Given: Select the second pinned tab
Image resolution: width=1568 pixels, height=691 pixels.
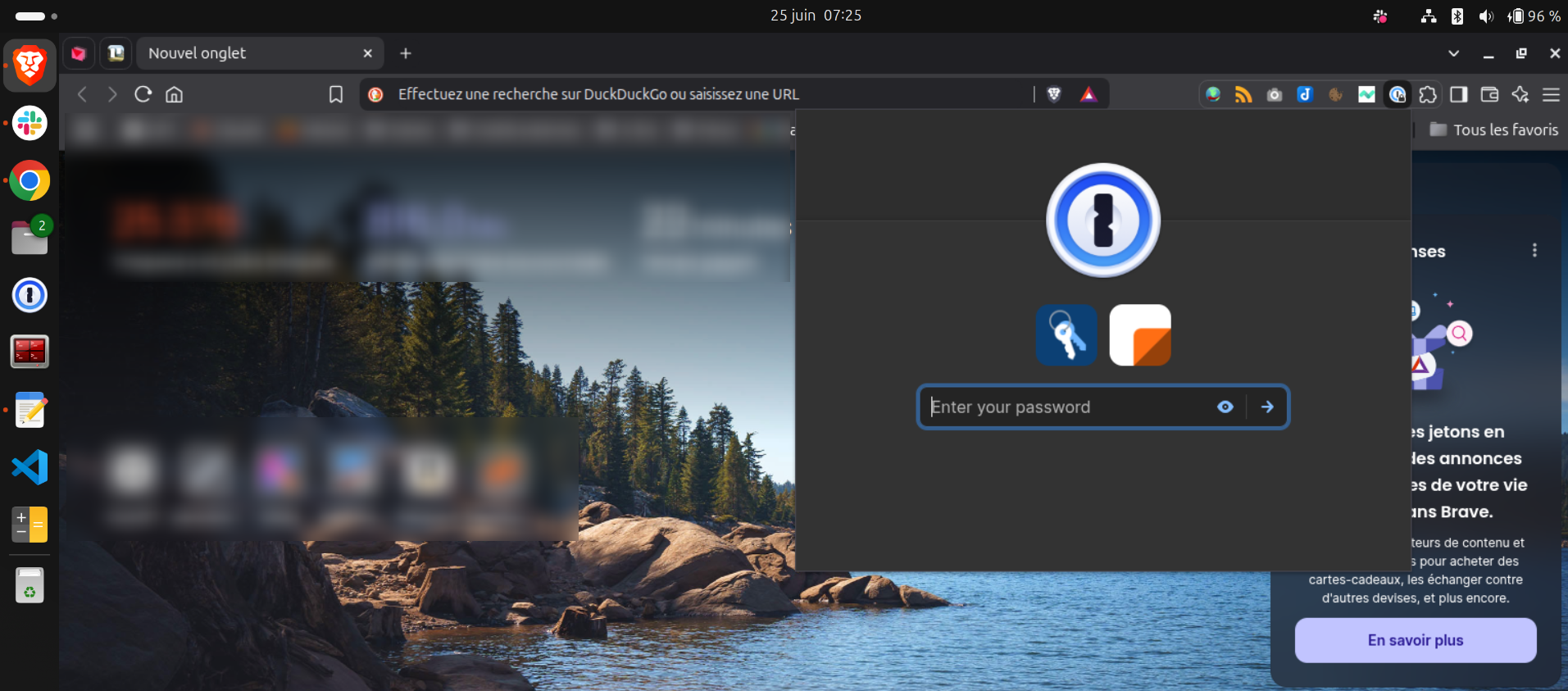Looking at the screenshot, I should [116, 53].
